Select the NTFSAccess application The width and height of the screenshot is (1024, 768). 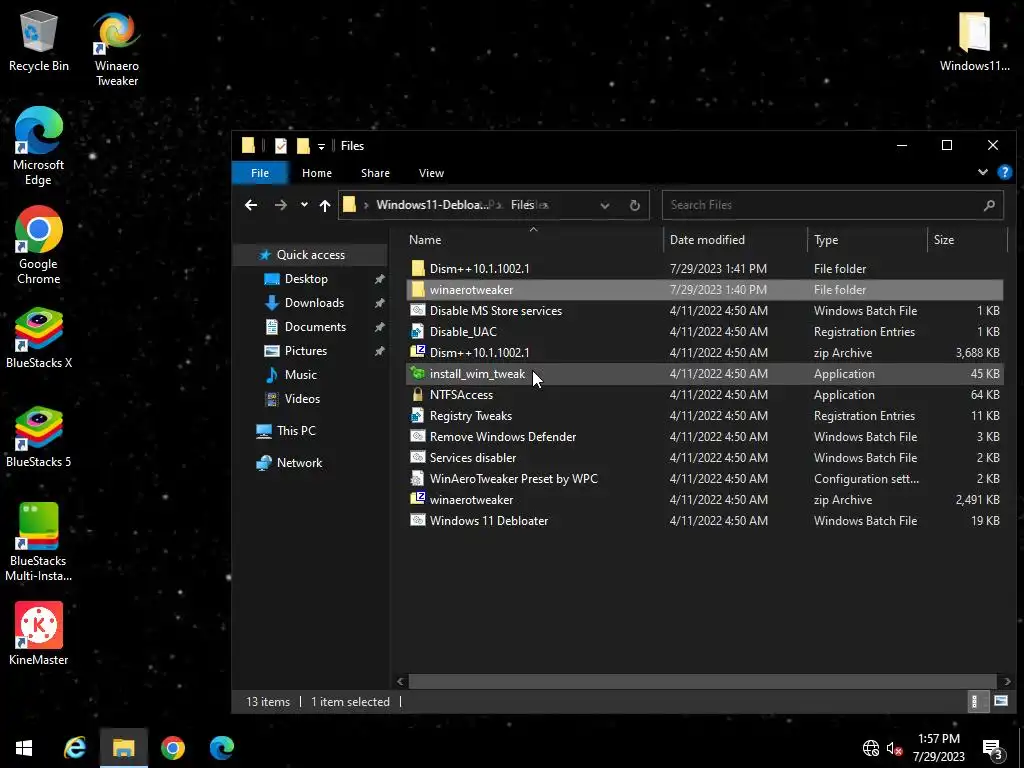point(704,394)
